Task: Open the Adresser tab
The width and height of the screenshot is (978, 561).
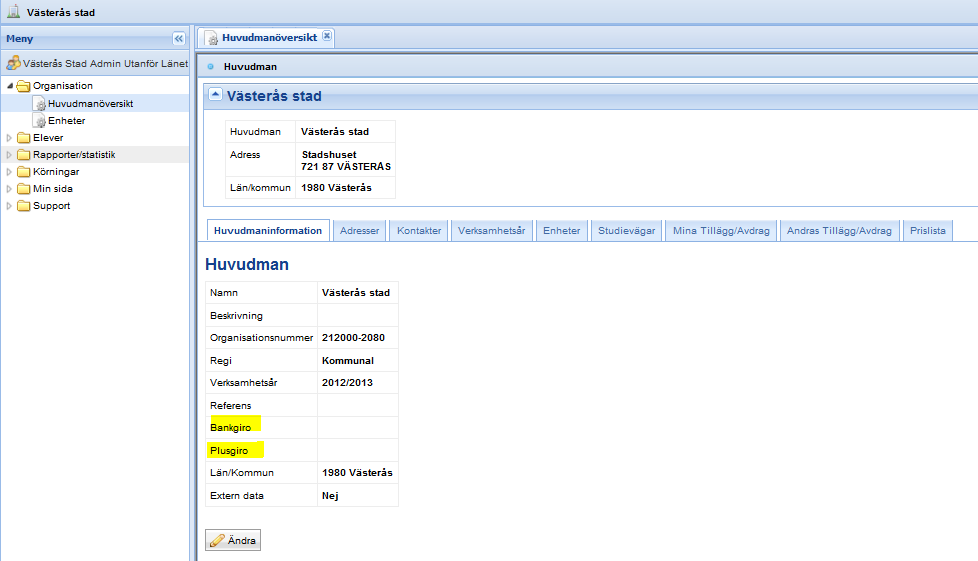Action: coord(359,230)
